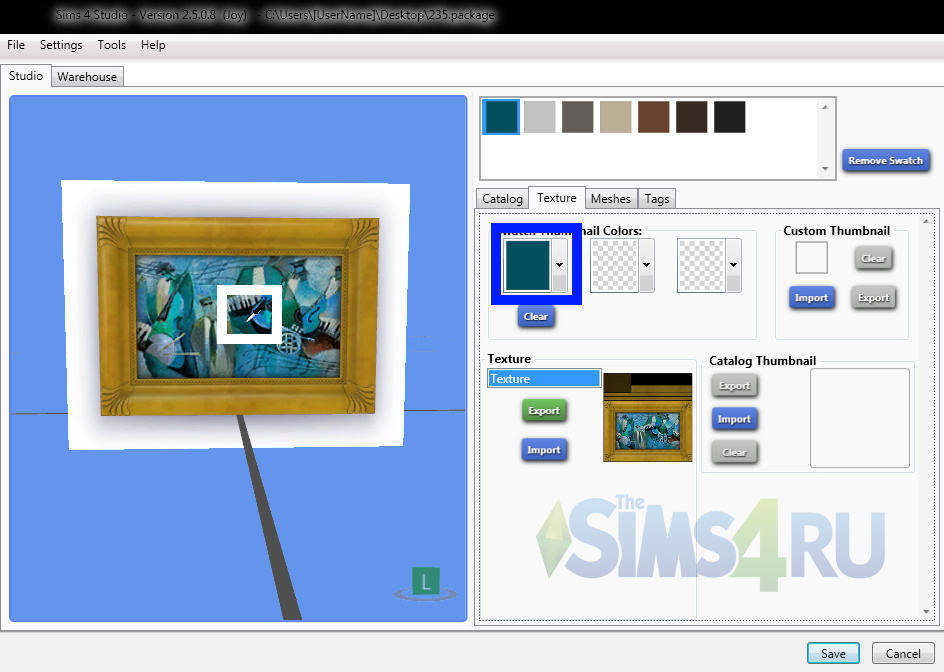Go to the Catalog tab
The height and width of the screenshot is (672, 944).
502,199
